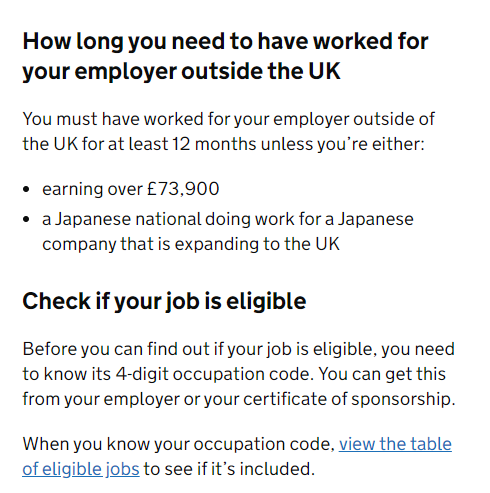Open the 'view the table' link

pyautogui.click(x=395, y=444)
